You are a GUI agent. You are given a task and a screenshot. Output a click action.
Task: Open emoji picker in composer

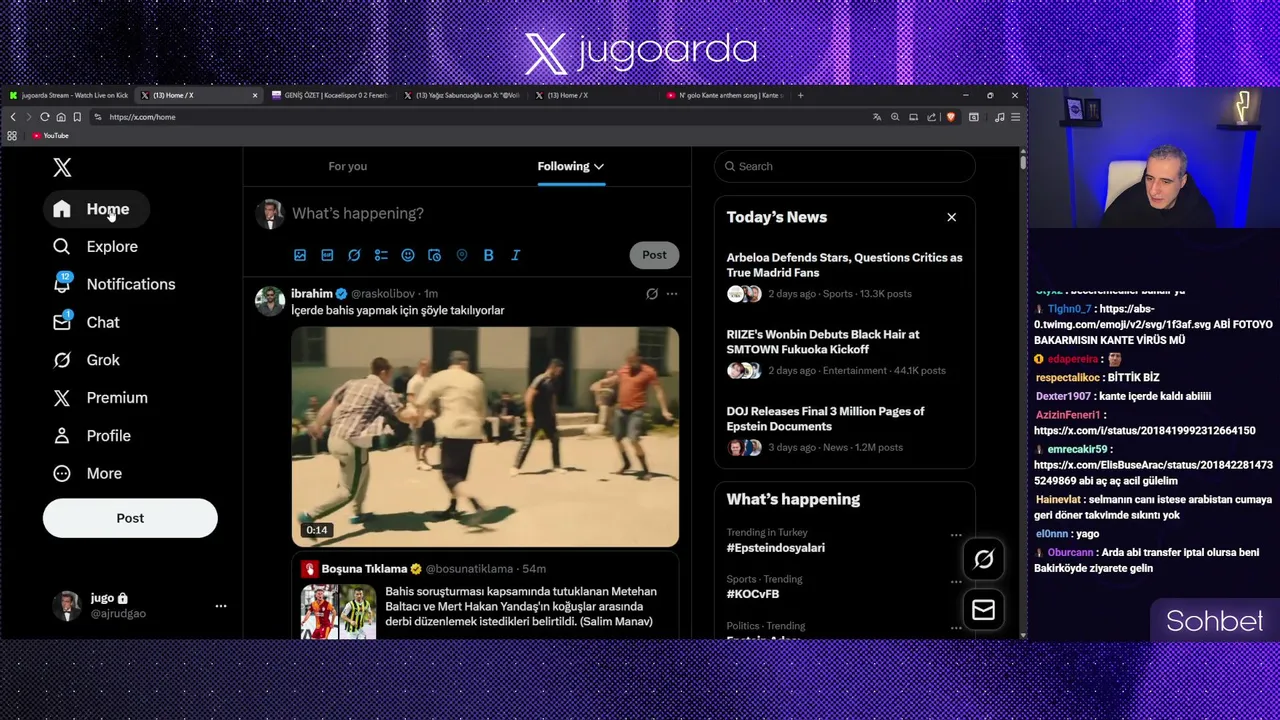(x=408, y=255)
